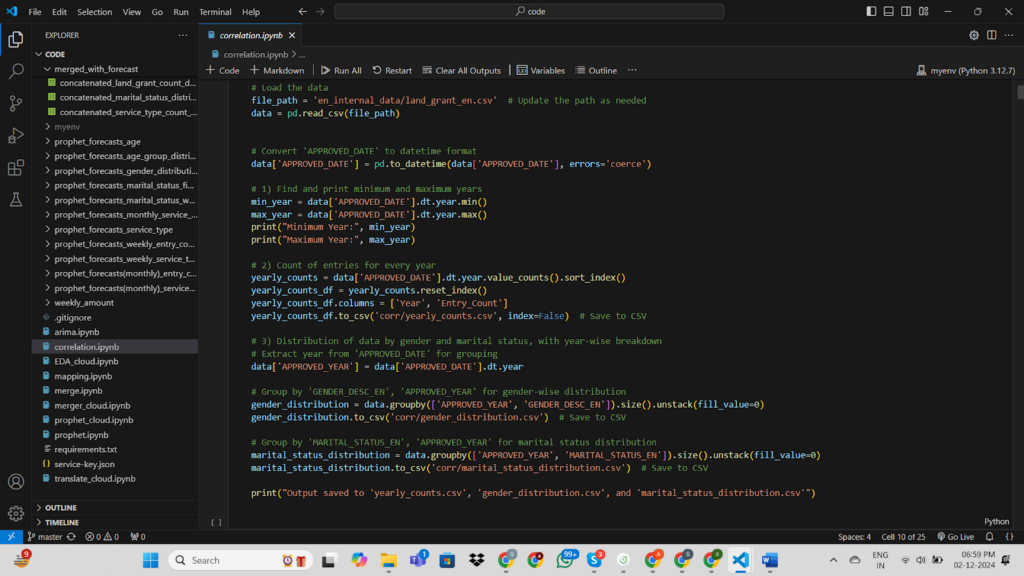The height and width of the screenshot is (576, 1024).
Task: Open the Search view in activity bar
Action: 16,72
